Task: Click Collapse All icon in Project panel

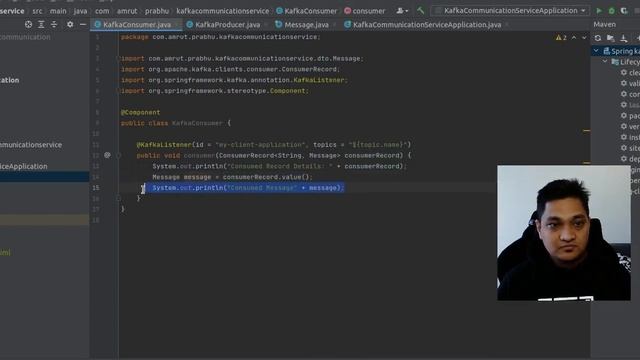Action: 54,24
